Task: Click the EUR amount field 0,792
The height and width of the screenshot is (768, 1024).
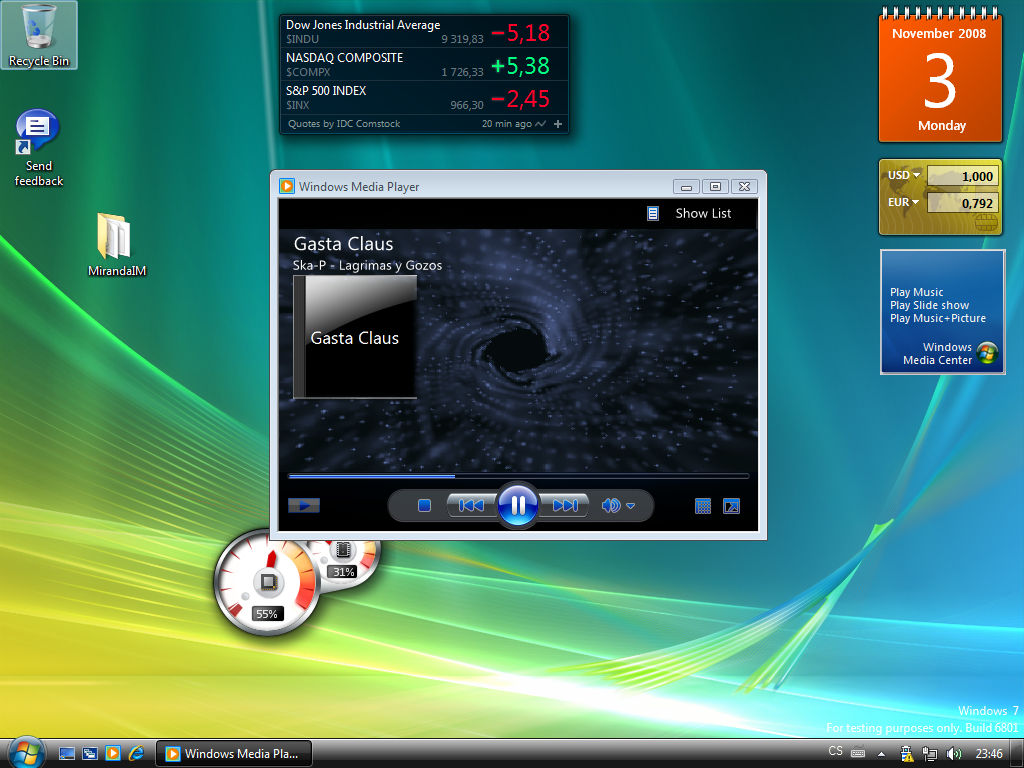Action: click(x=963, y=203)
